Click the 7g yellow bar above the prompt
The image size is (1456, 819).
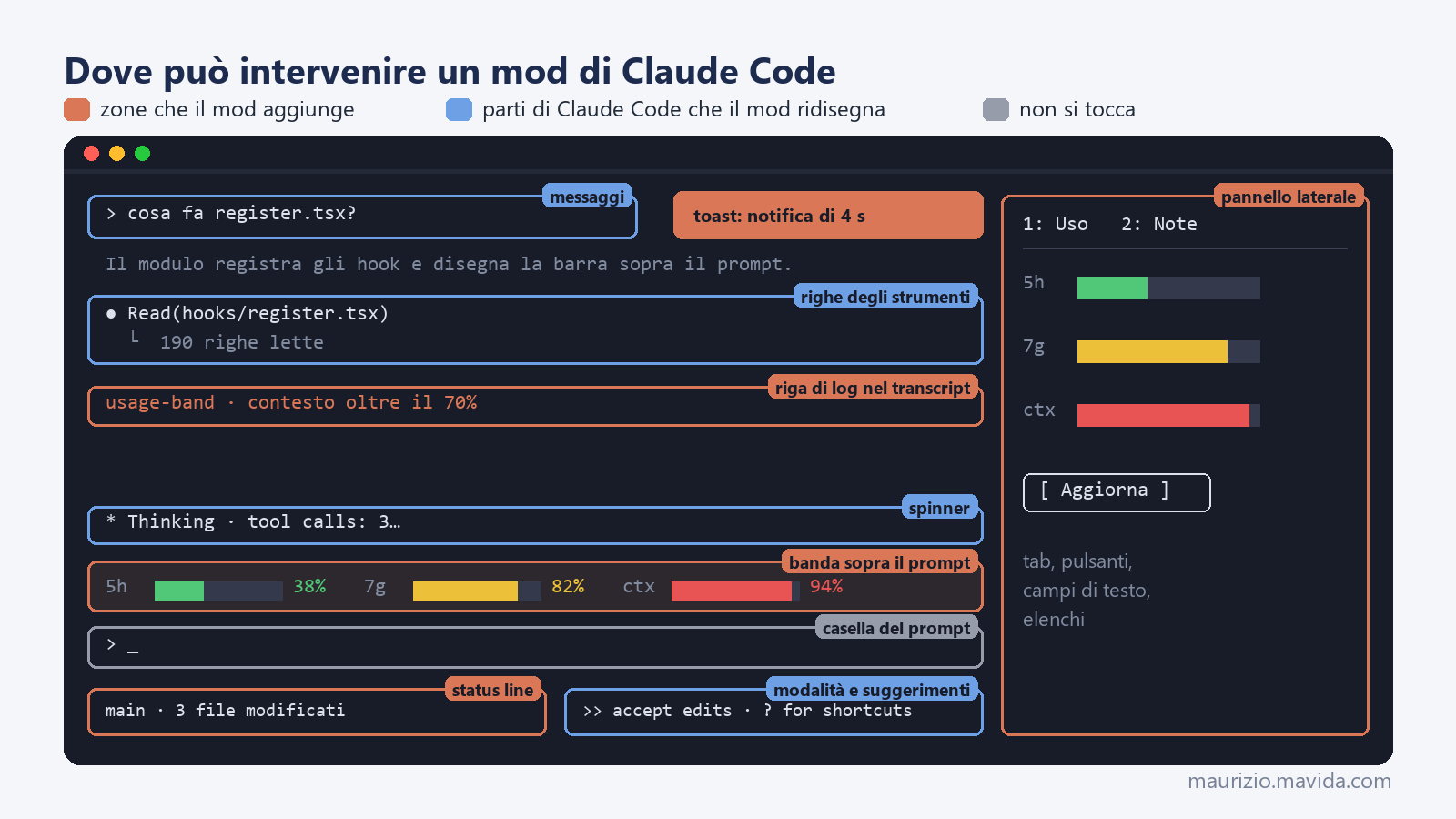point(465,591)
